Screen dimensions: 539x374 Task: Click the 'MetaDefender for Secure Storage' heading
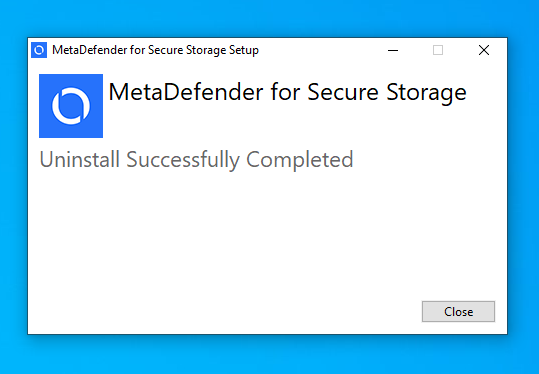[287, 92]
